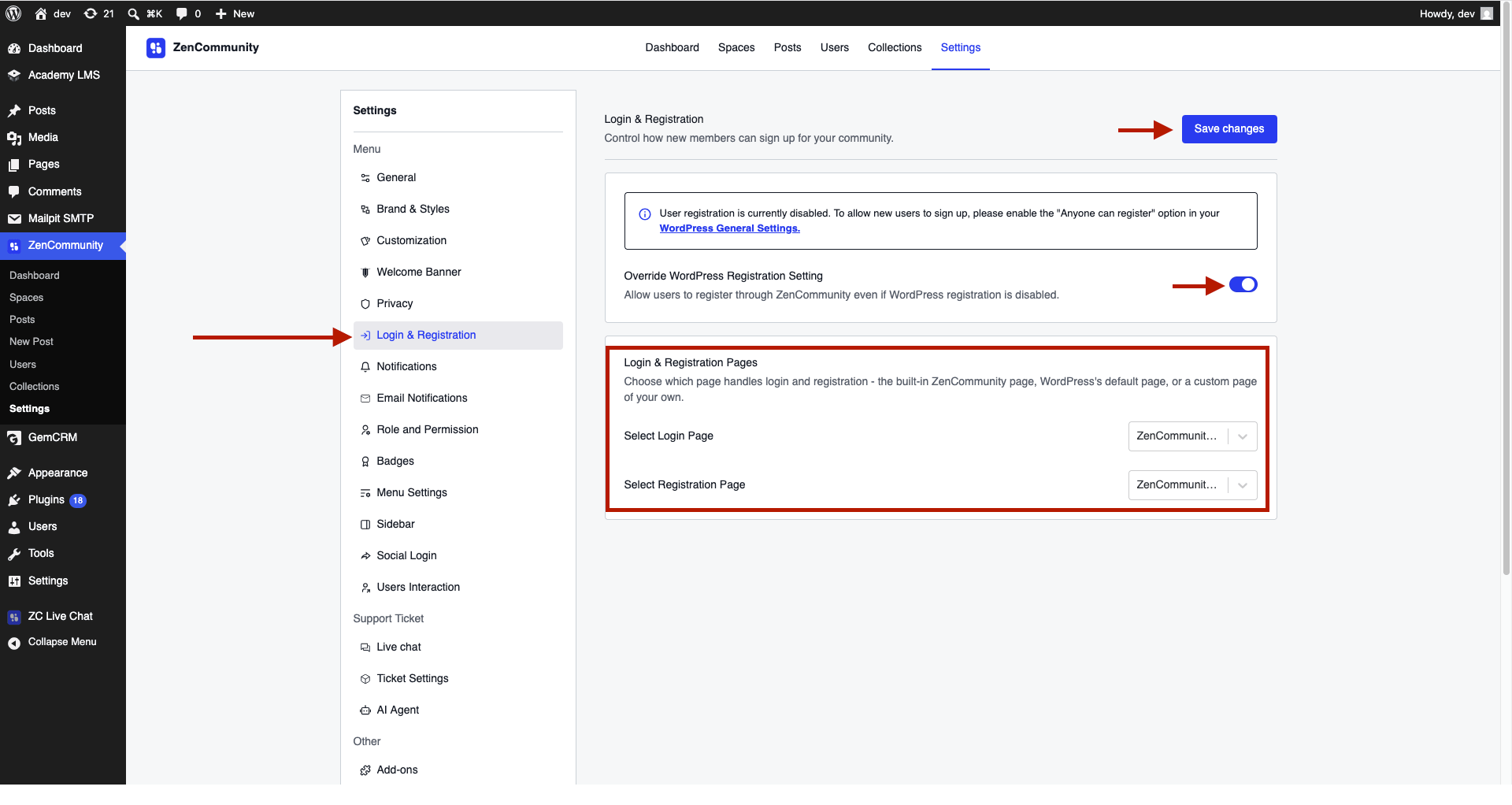Click the Save changes button
The width and height of the screenshot is (1512, 805).
point(1229,129)
